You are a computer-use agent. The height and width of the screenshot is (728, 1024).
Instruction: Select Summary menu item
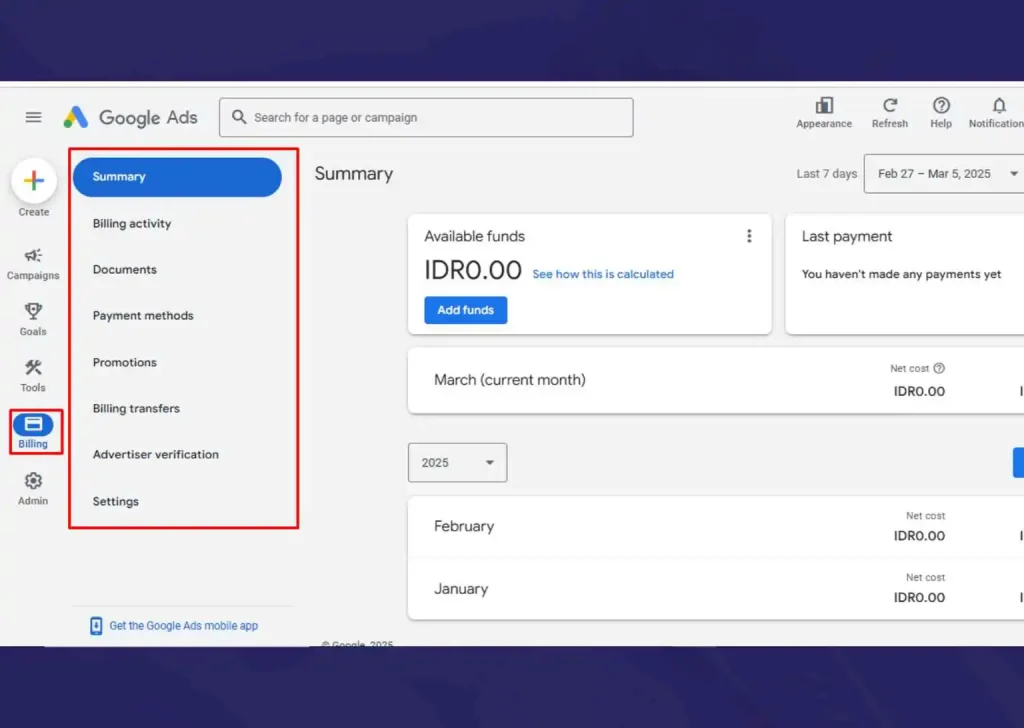pos(177,177)
